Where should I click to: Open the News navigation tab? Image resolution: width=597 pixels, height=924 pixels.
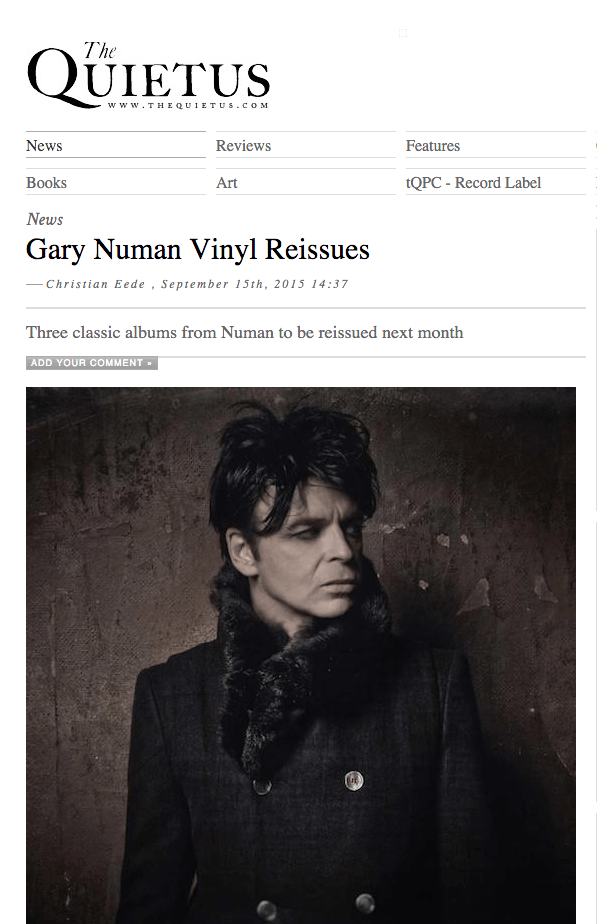pyautogui.click(x=44, y=146)
